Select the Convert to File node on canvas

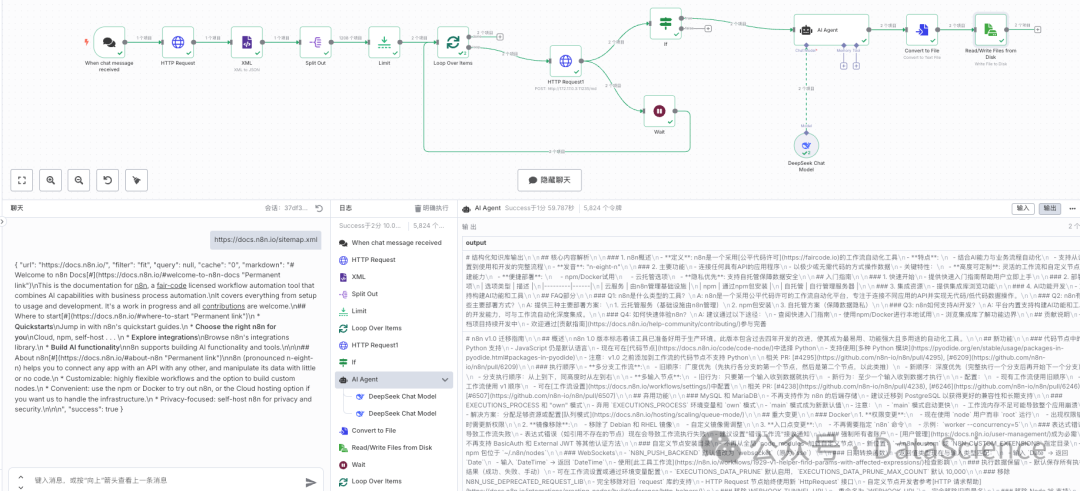pyautogui.click(x=922, y=30)
